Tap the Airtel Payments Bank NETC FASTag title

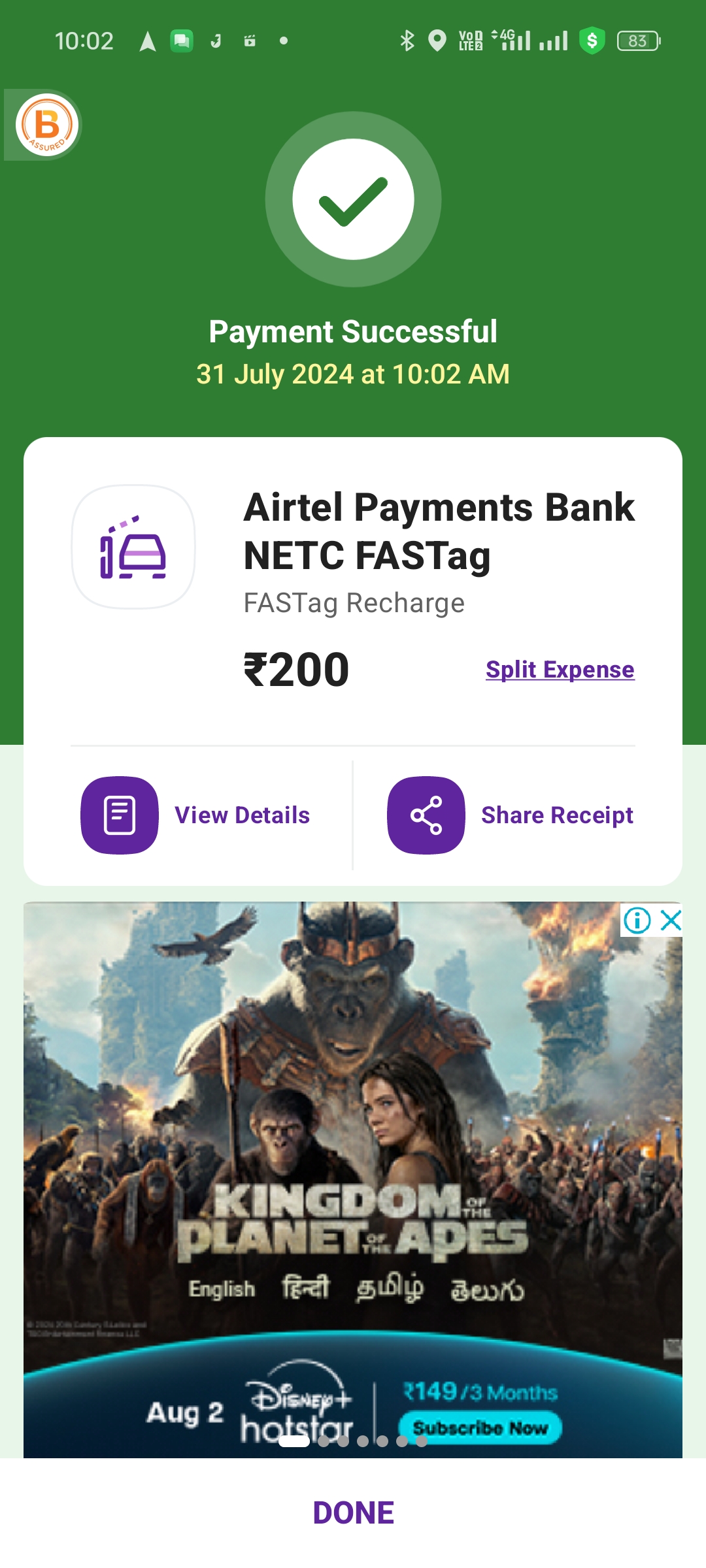(x=439, y=531)
